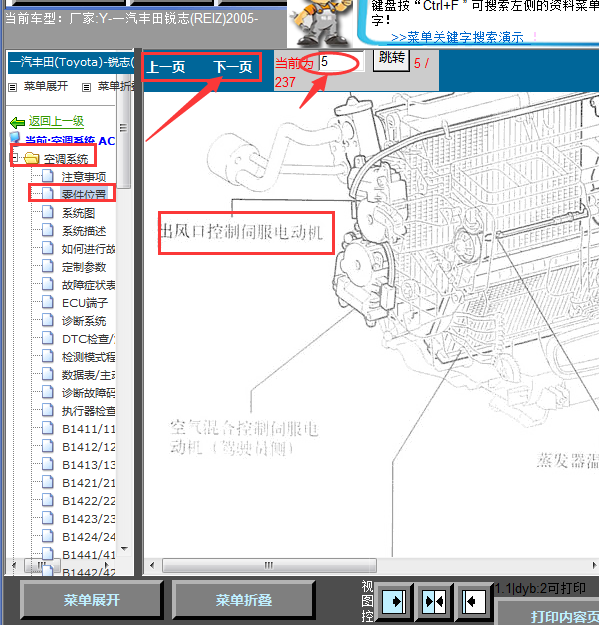Go to next page with 下一页
Screen dimensions: 599x625
[233, 67]
